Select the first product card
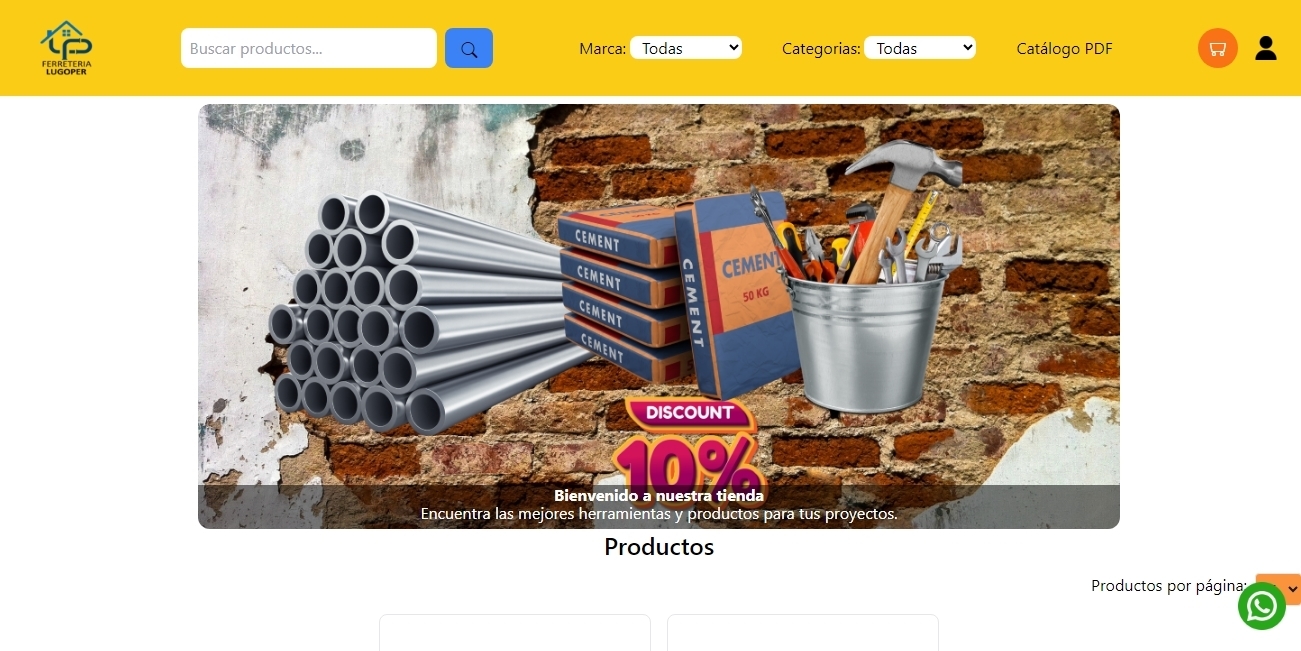The width and height of the screenshot is (1301, 651). [515, 633]
